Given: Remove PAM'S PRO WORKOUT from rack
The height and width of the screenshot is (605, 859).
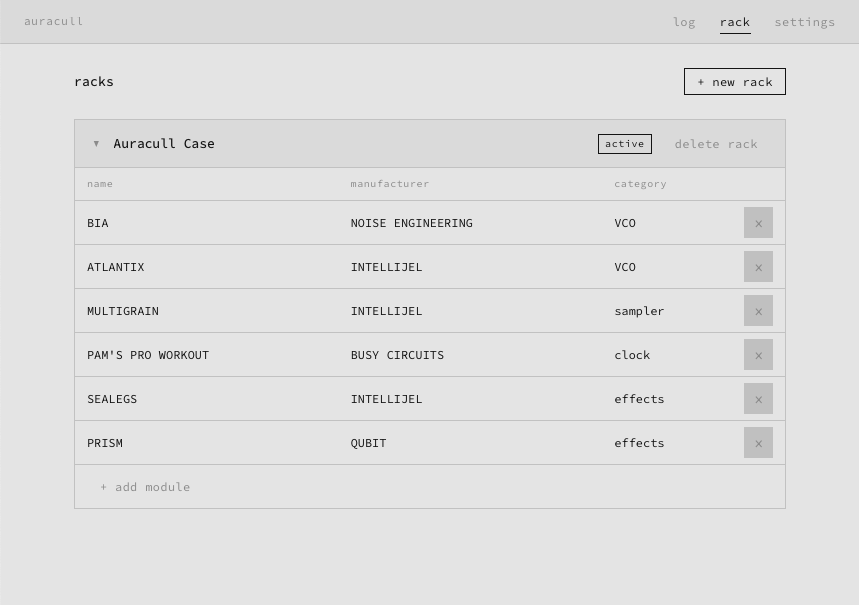Looking at the screenshot, I should (758, 355).
